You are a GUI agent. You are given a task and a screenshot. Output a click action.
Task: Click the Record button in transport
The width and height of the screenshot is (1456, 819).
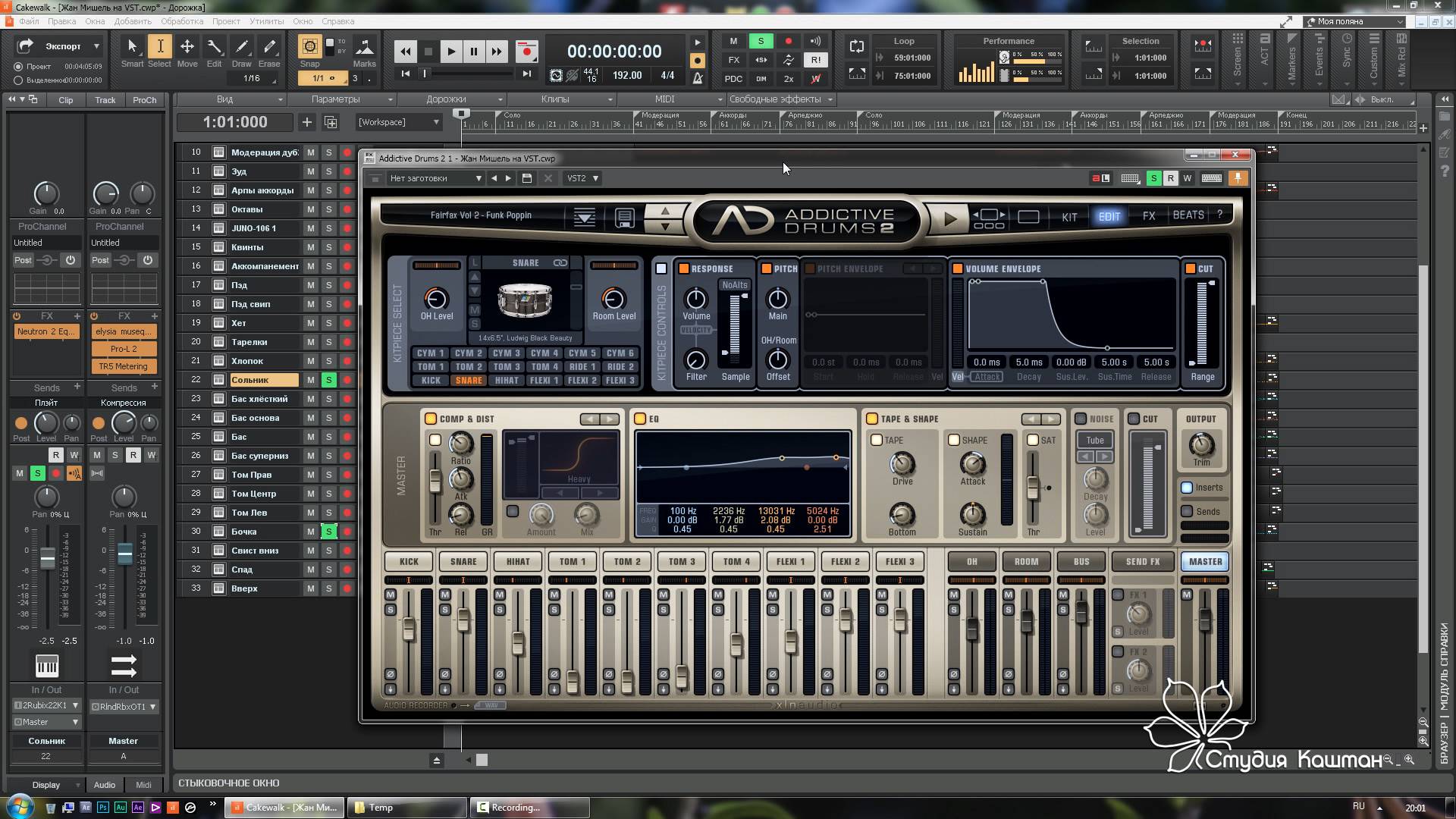click(526, 52)
